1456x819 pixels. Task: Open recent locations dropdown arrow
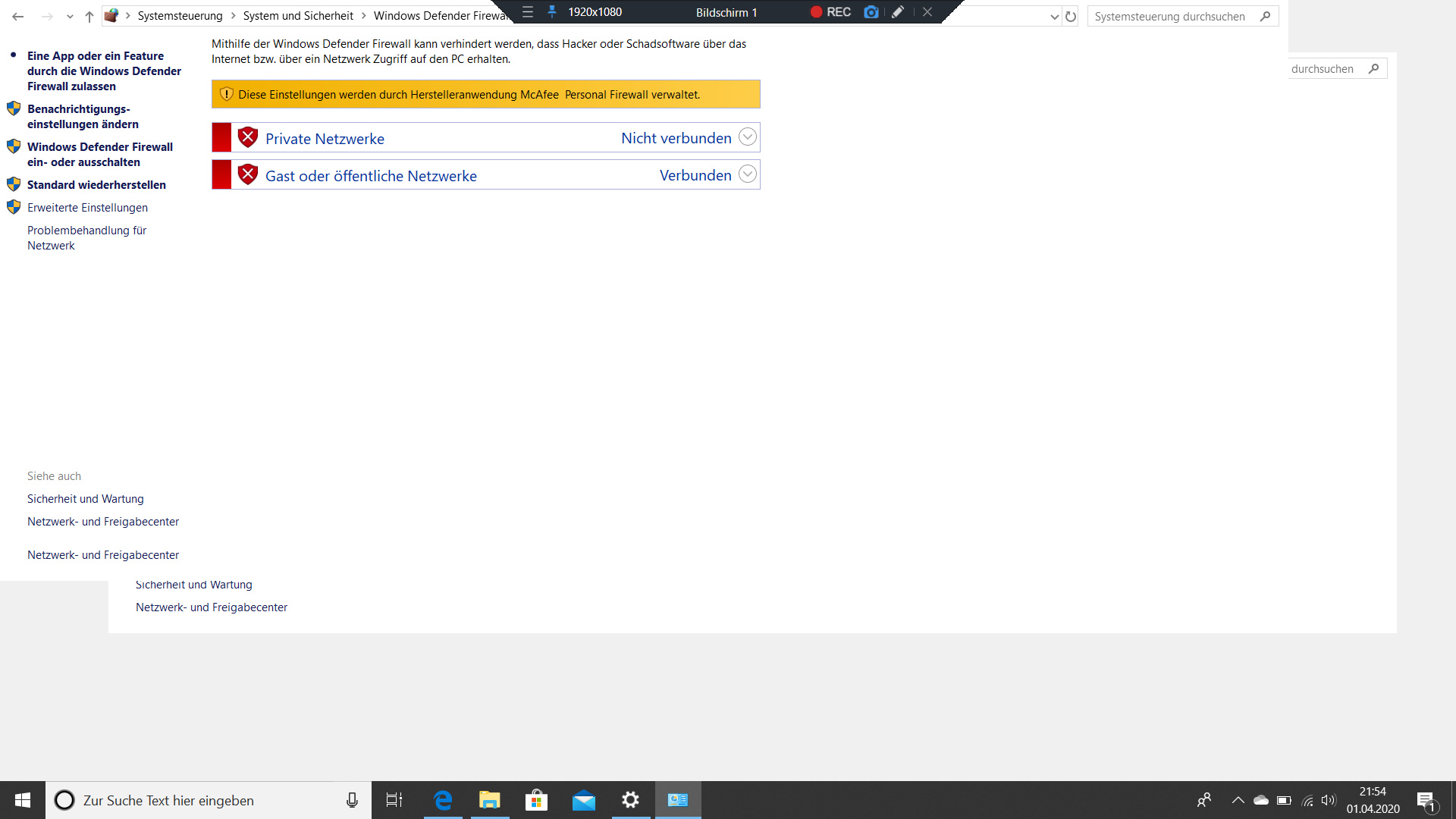pos(70,17)
